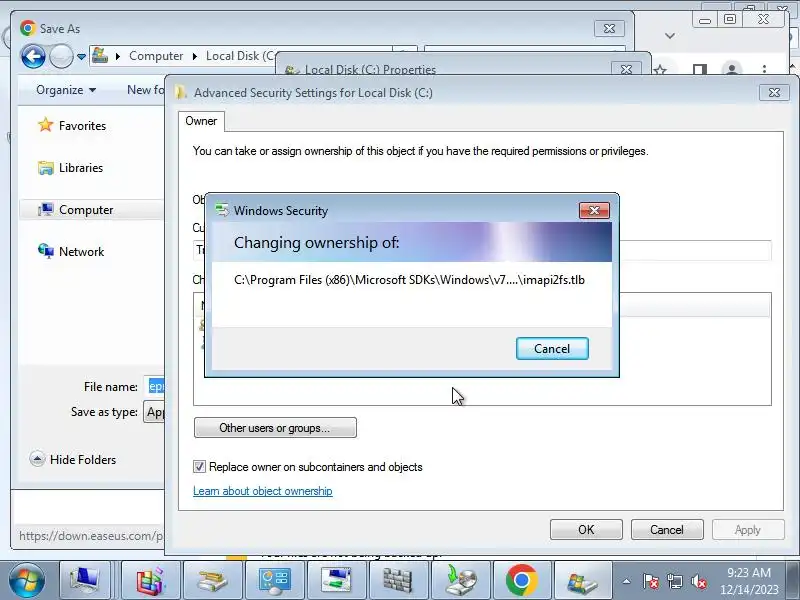Viewport: 800px width, 600px height.
Task: Confirm Advanced Security Settings with OK
Action: (586, 530)
